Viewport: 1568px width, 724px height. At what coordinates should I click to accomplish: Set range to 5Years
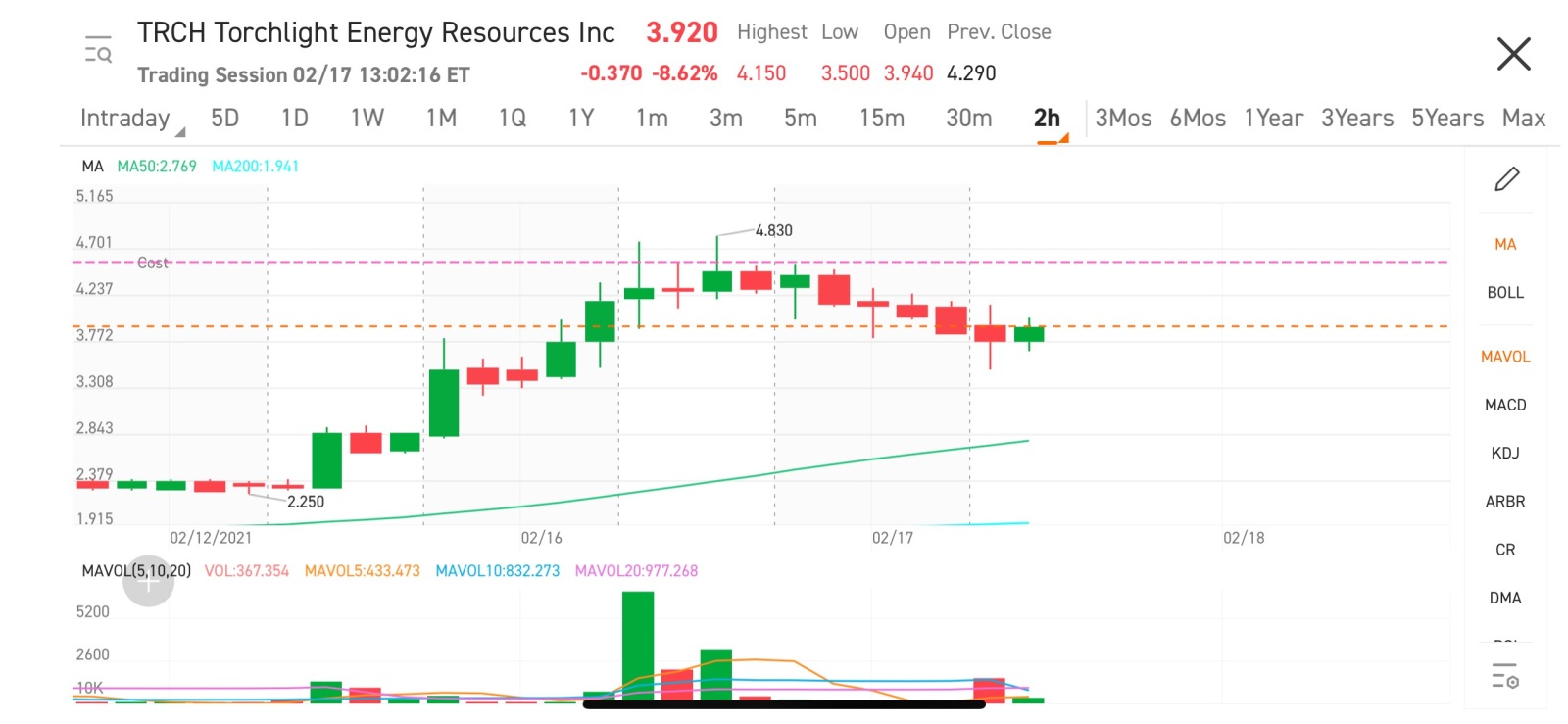pyautogui.click(x=1446, y=119)
